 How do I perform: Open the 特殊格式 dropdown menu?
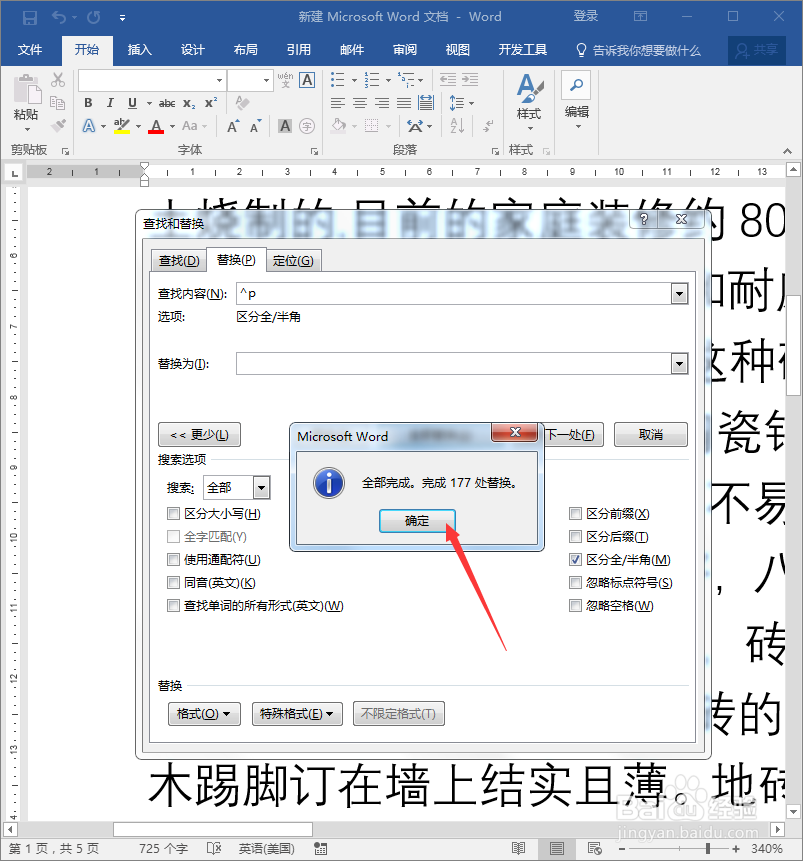[297, 714]
